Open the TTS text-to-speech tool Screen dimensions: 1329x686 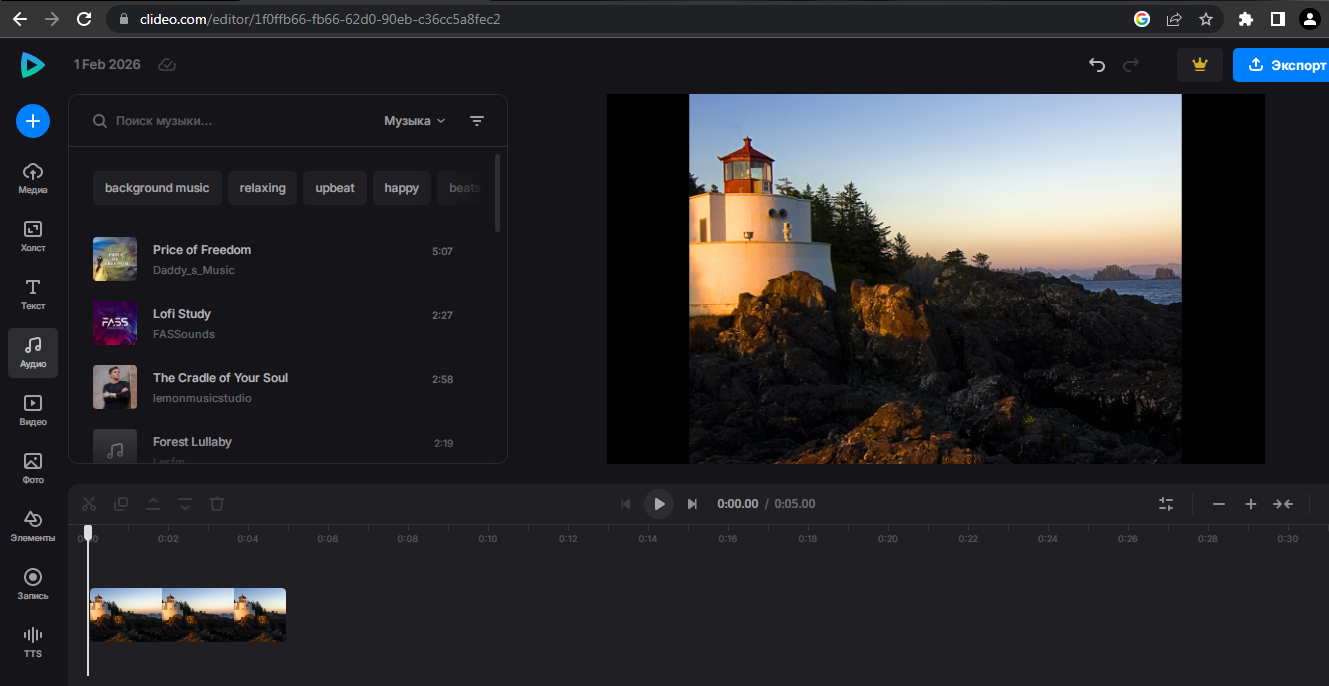click(x=33, y=642)
